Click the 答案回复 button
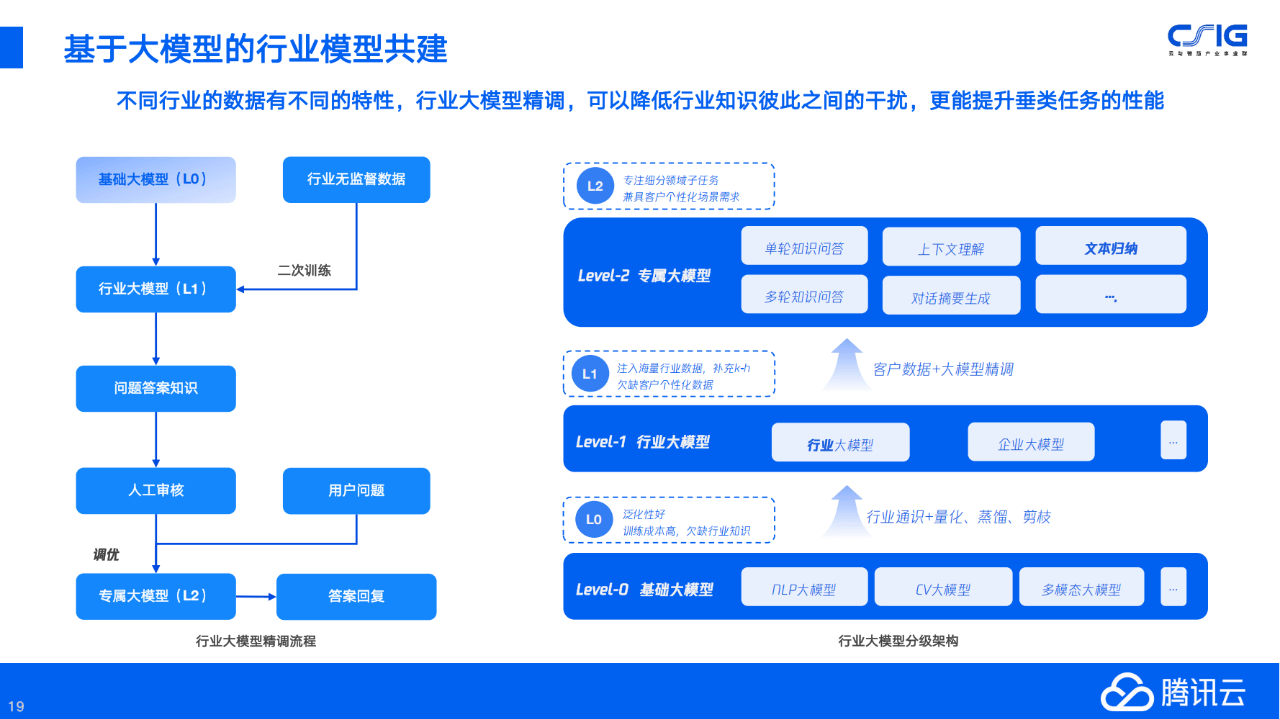 pyautogui.click(x=356, y=597)
